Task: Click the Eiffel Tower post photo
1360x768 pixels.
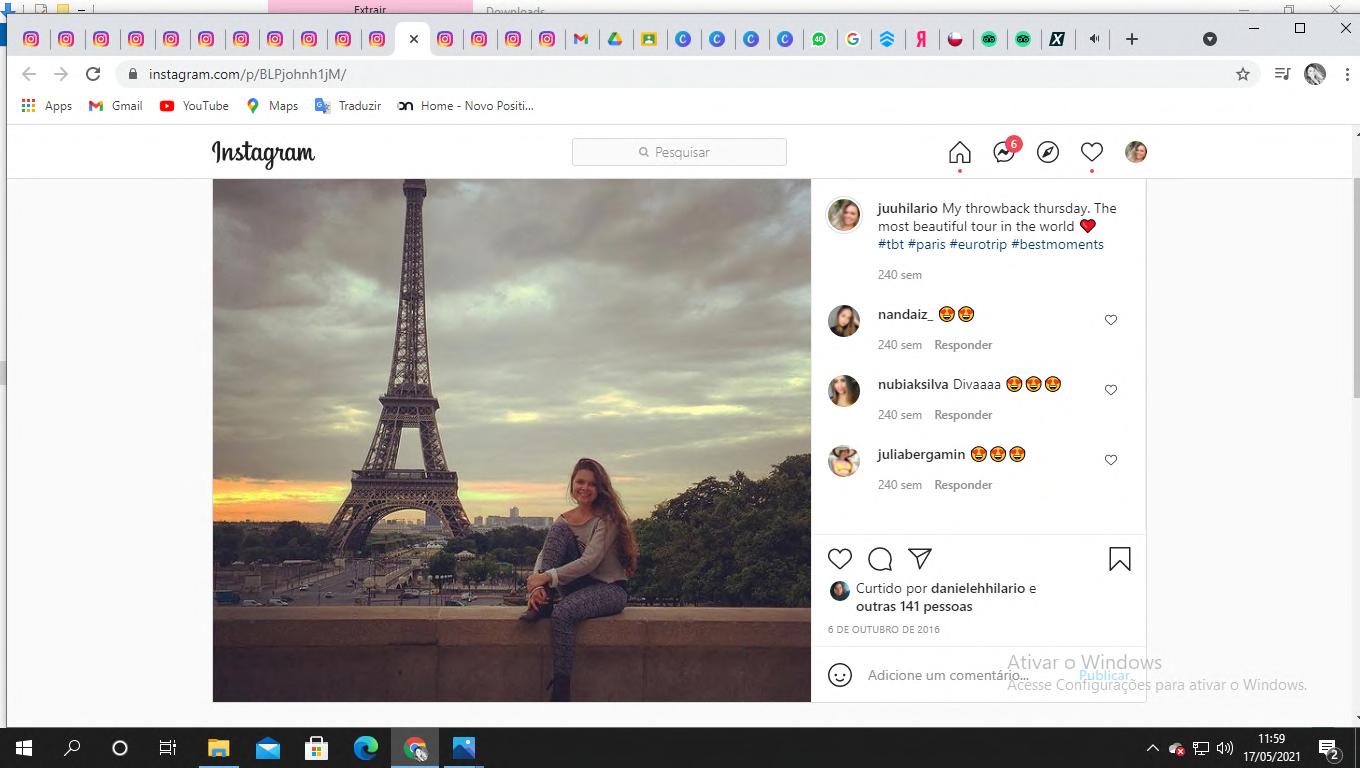Action: [512, 441]
